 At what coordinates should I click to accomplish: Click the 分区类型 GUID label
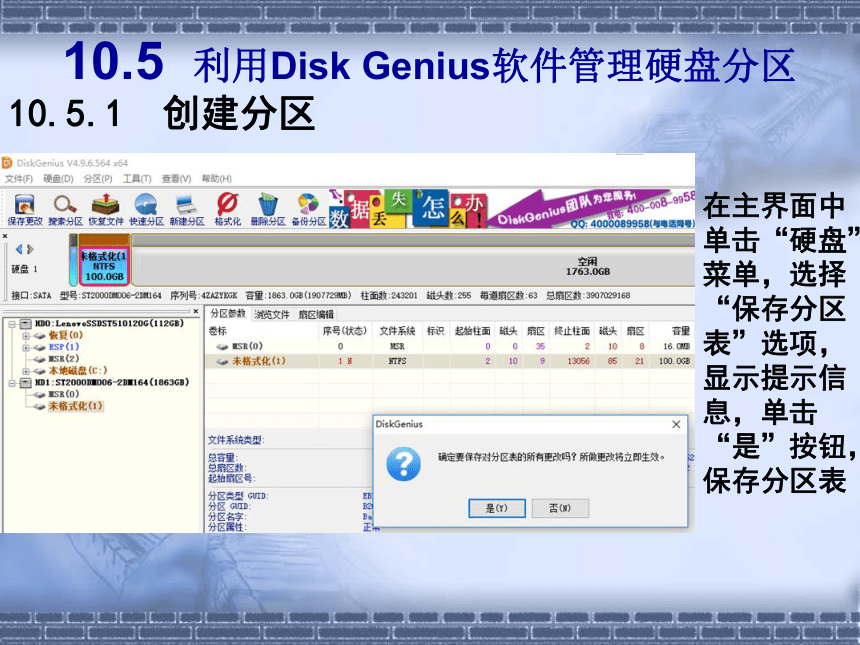click(238, 496)
